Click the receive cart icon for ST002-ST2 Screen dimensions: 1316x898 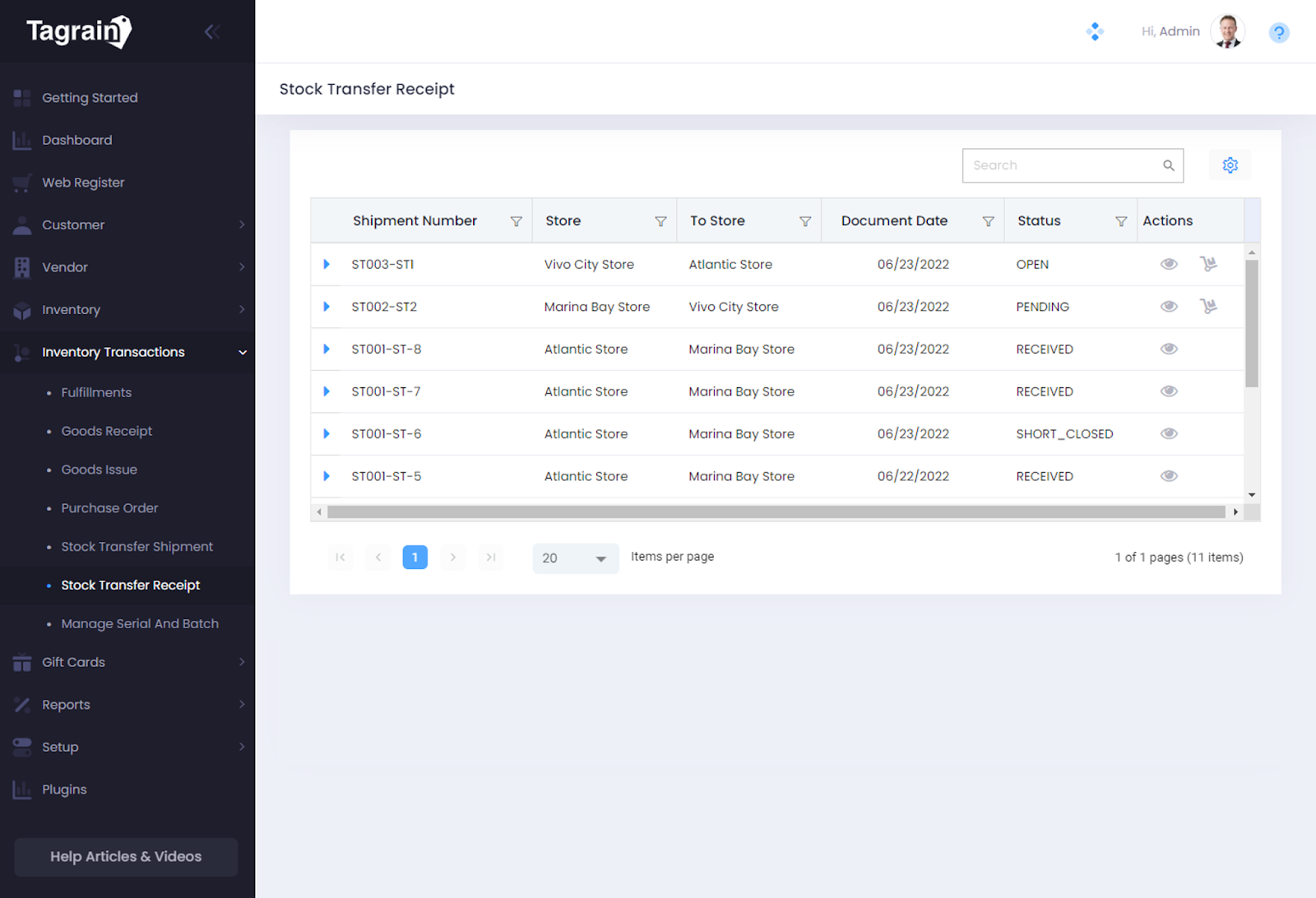point(1207,307)
